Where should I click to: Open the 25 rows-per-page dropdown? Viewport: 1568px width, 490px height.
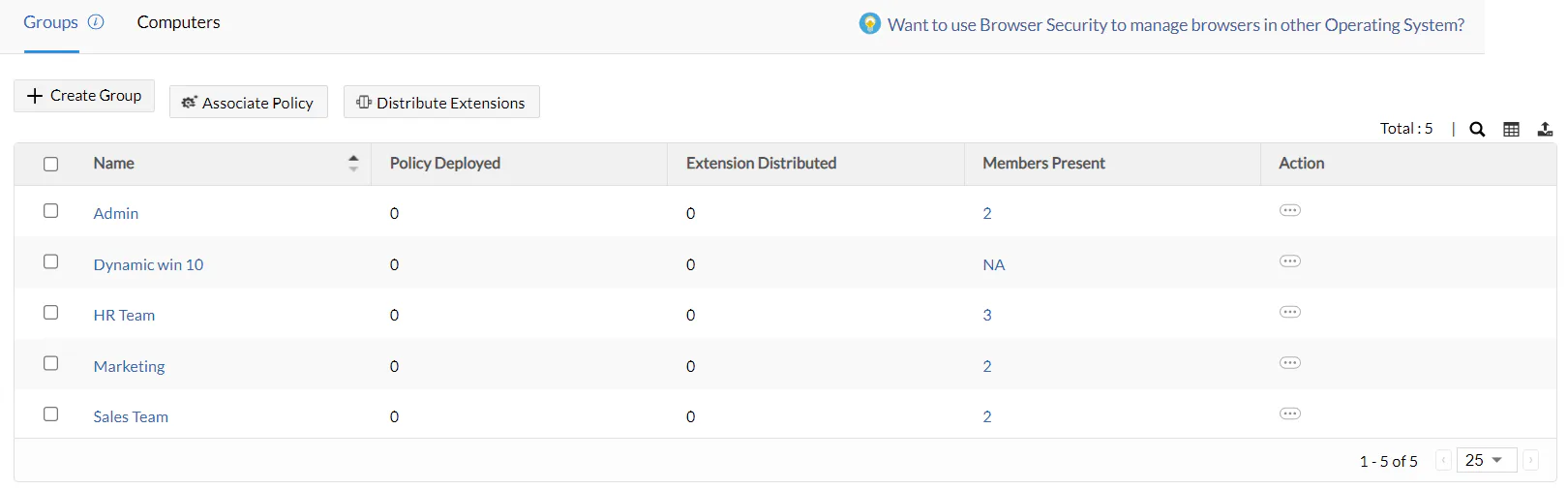click(1486, 460)
